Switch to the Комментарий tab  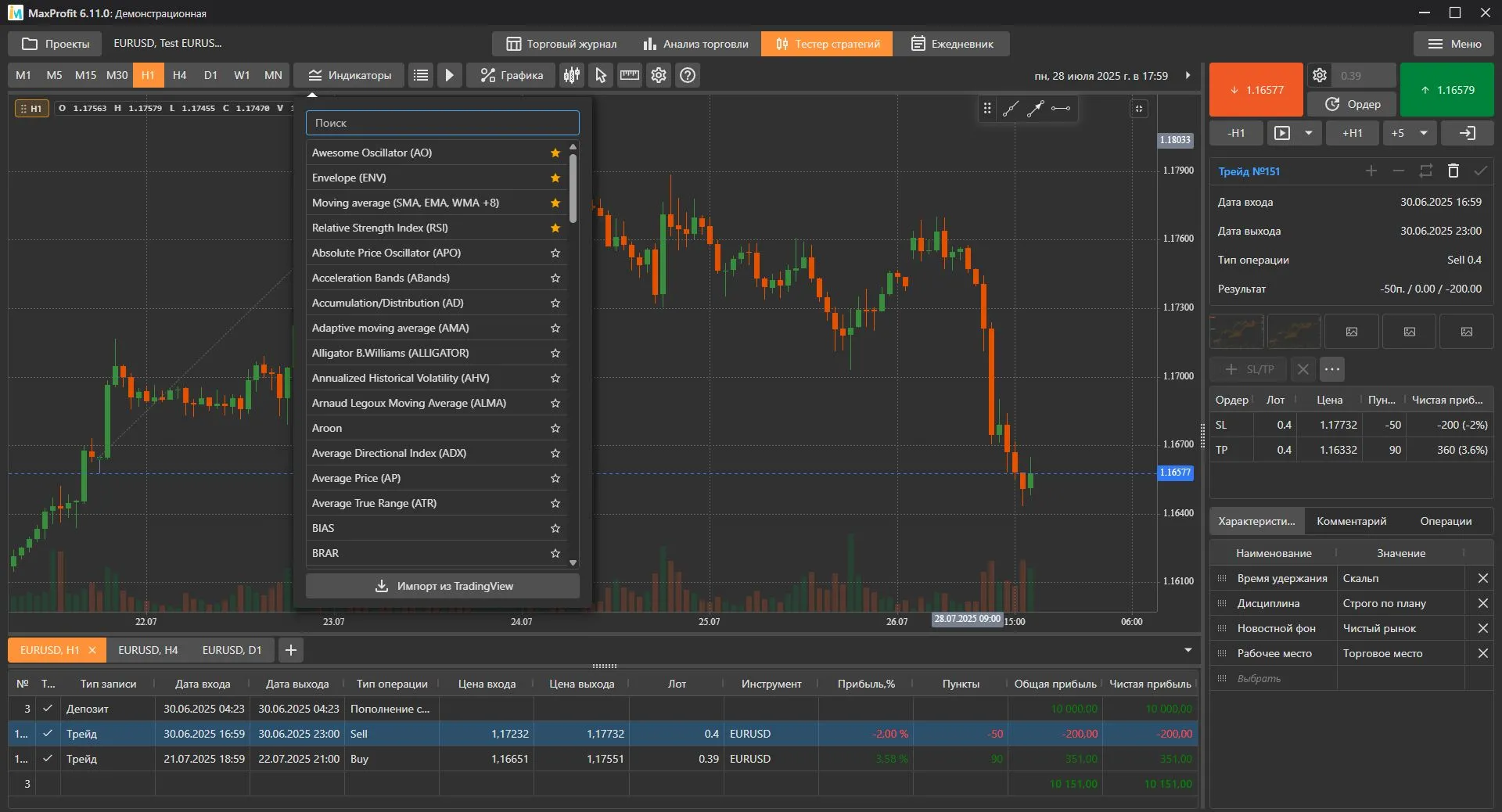[1351, 521]
